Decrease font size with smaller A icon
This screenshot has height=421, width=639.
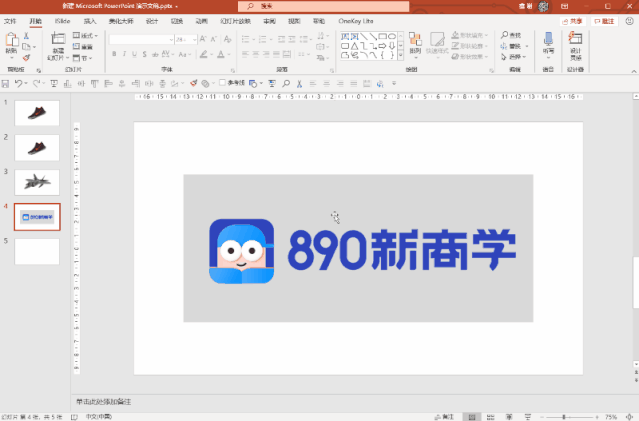click(214, 39)
